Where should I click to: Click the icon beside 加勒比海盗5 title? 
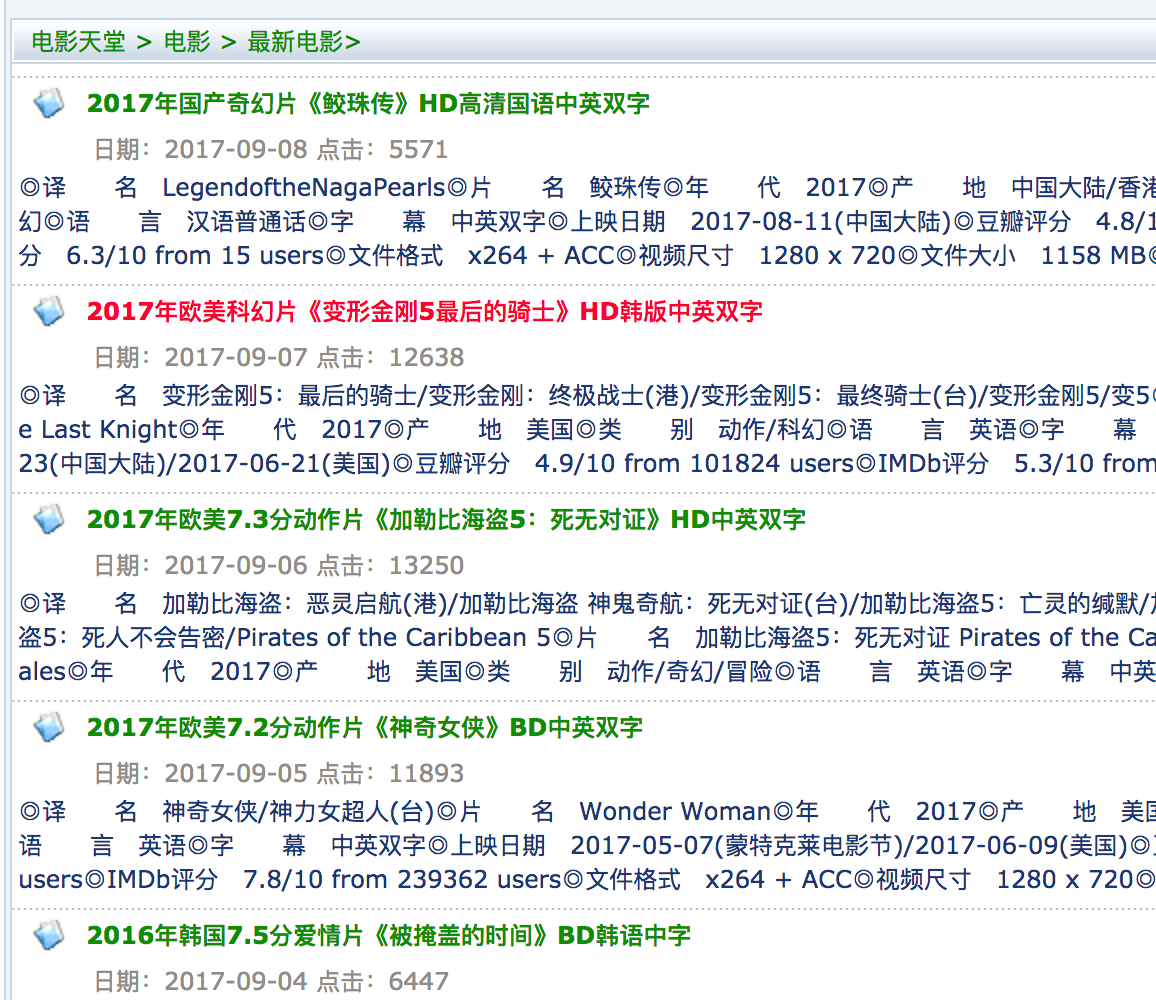click(49, 519)
